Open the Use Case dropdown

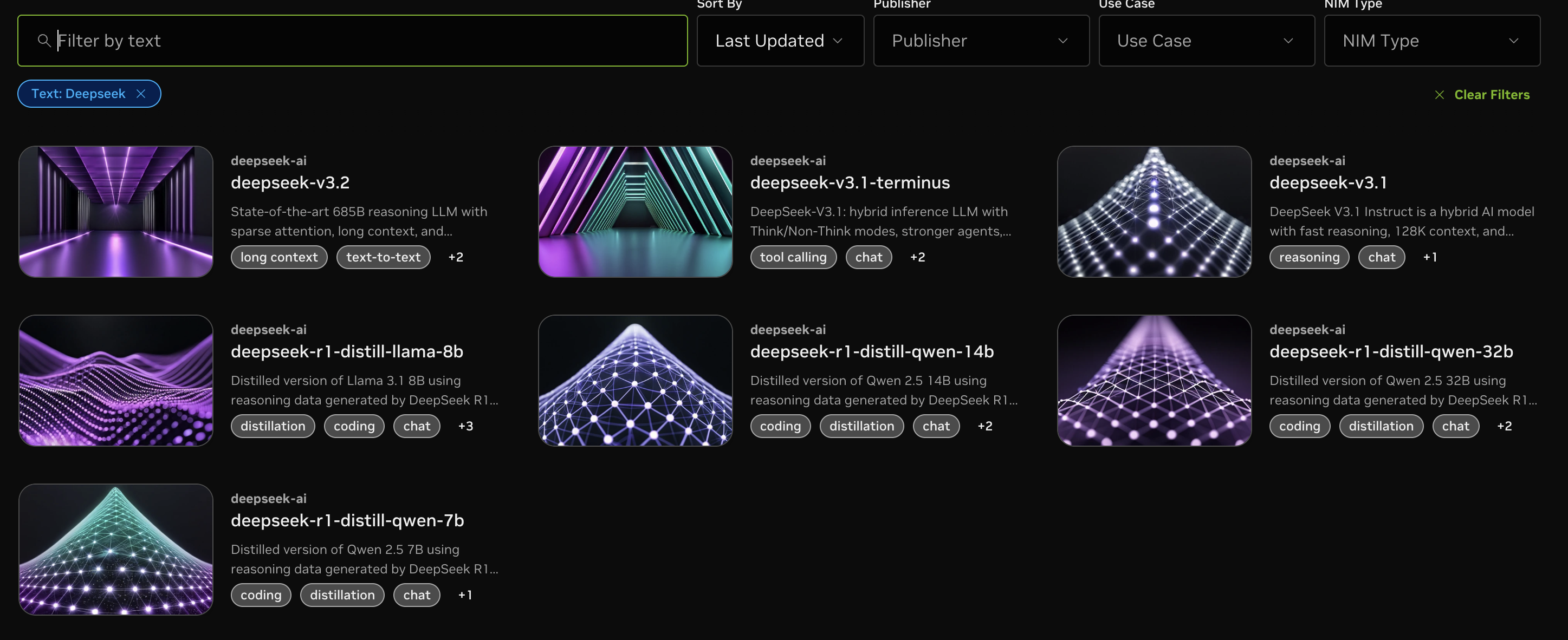click(1206, 41)
